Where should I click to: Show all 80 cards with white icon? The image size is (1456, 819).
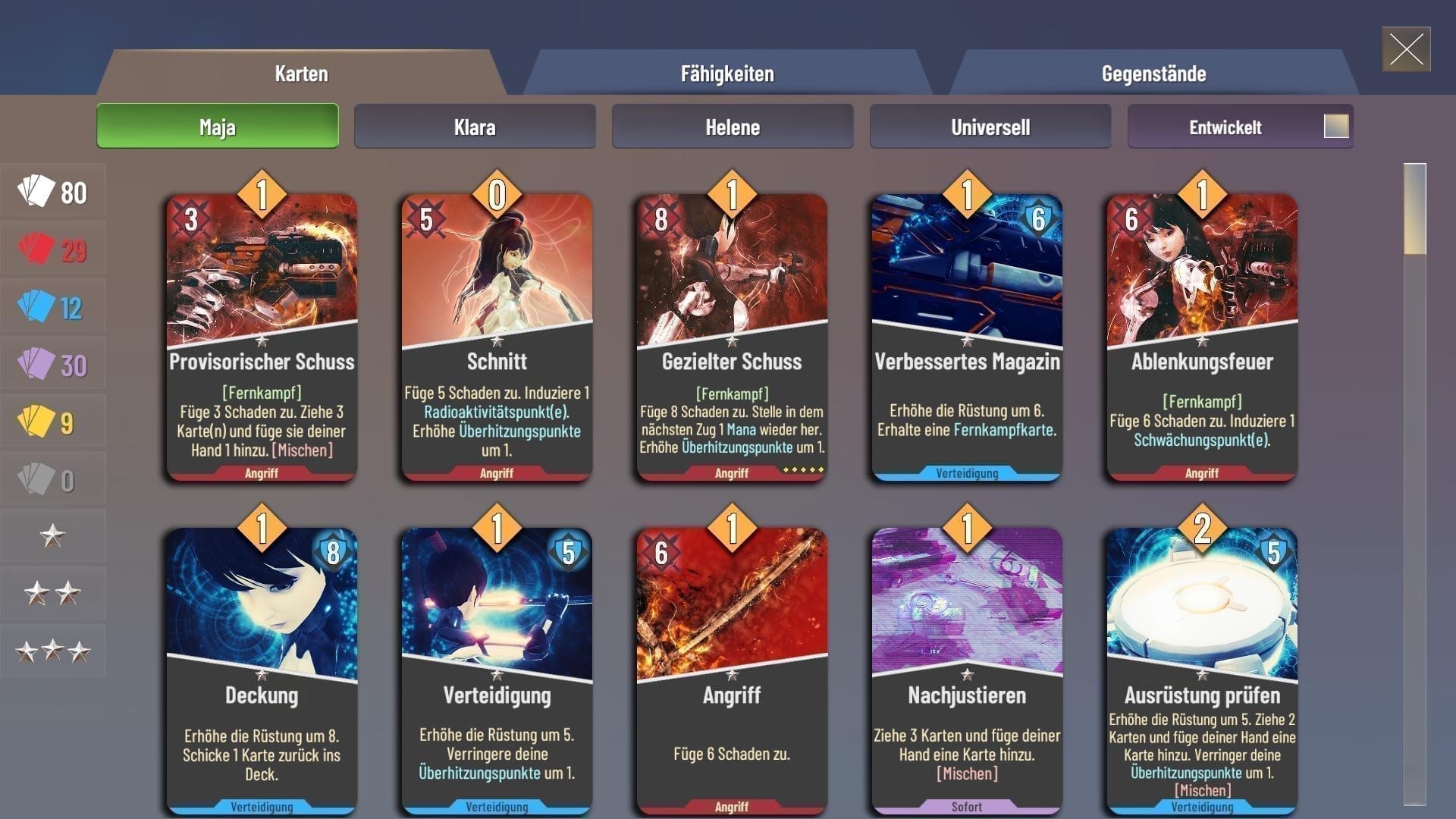point(52,192)
